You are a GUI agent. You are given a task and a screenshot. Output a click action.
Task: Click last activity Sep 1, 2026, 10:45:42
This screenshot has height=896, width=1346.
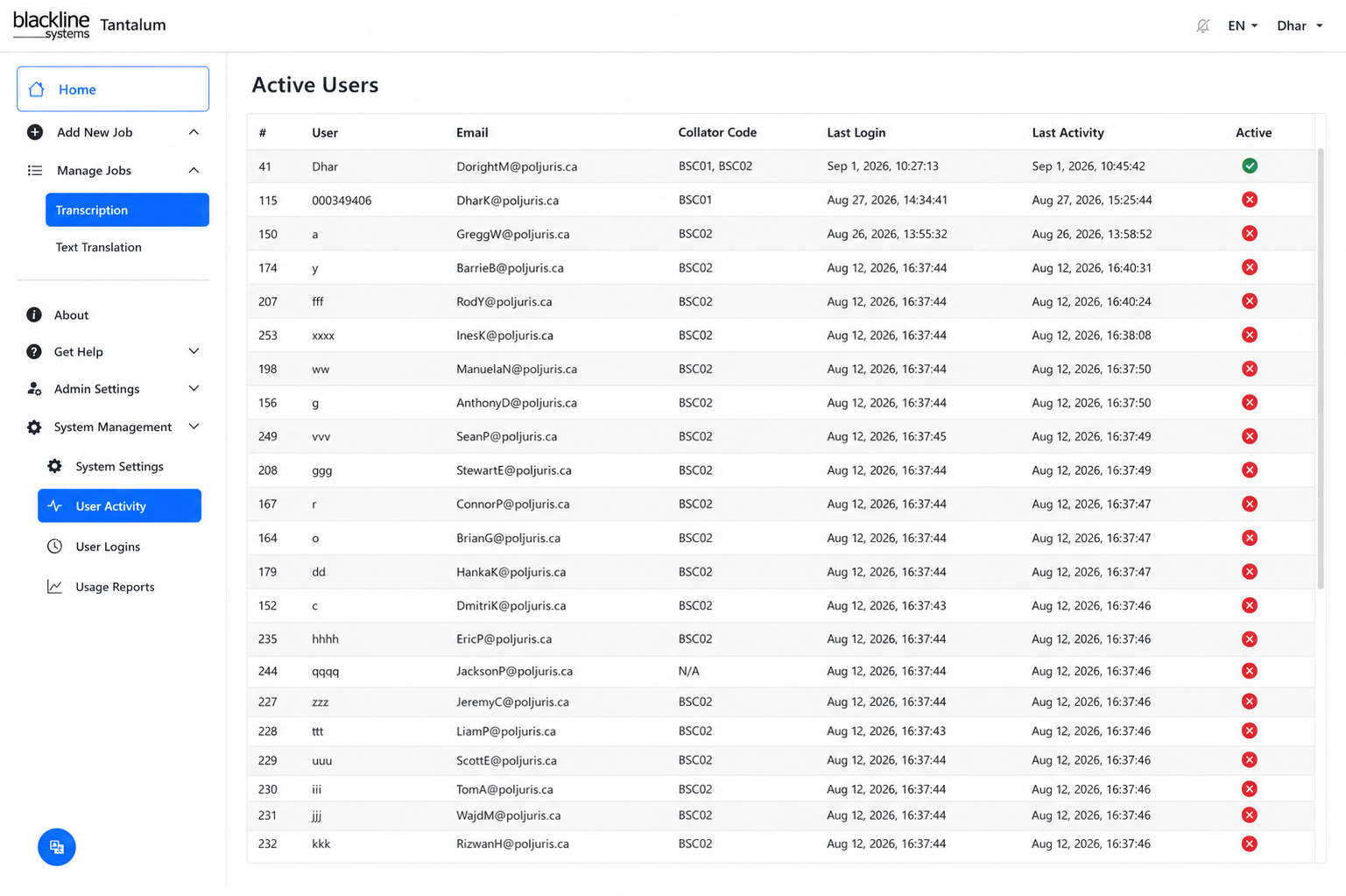coord(1089,166)
